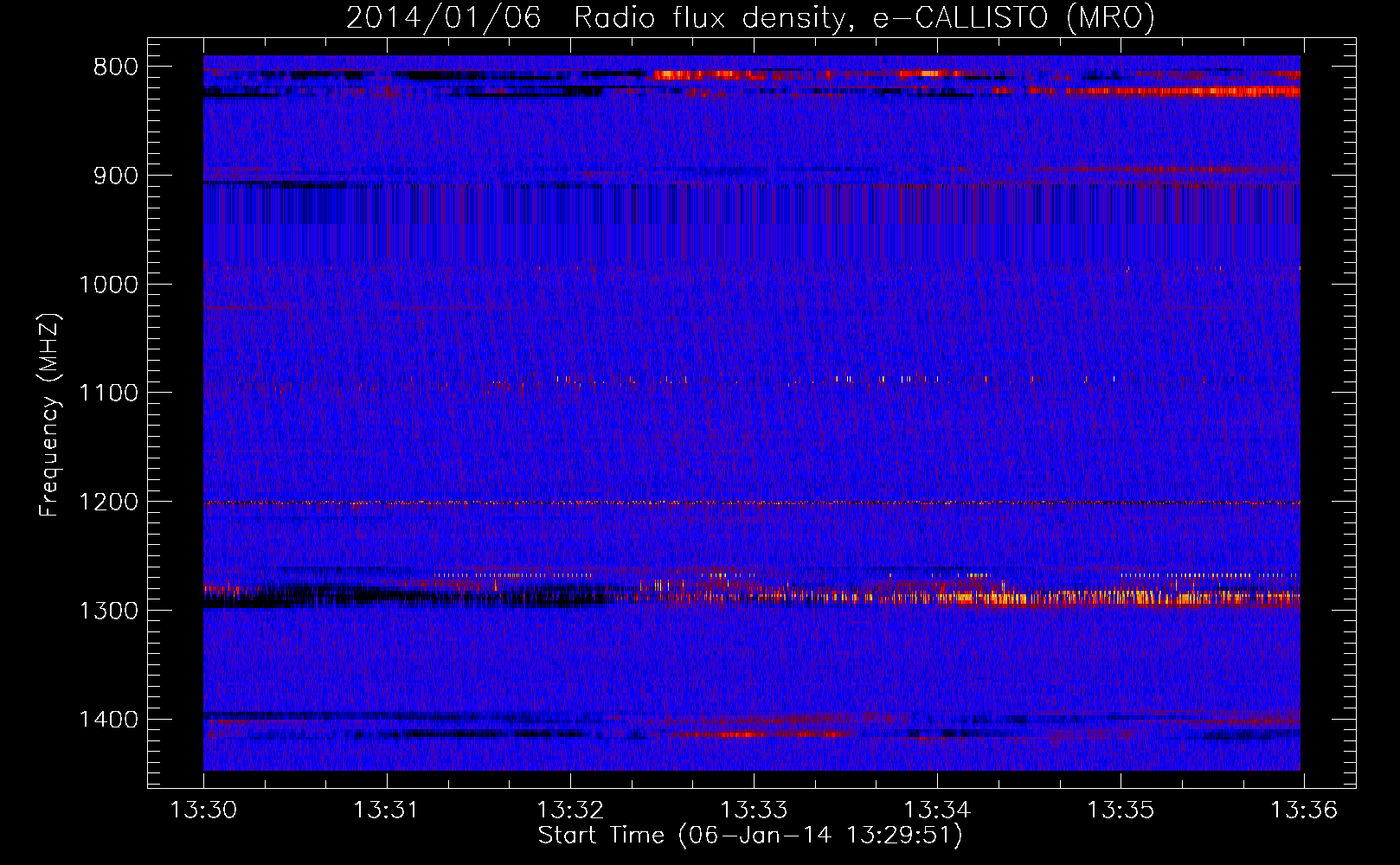Viewport: 1400px width, 865px height.
Task: Click the 1300 frequency tick label
Action: [109, 611]
